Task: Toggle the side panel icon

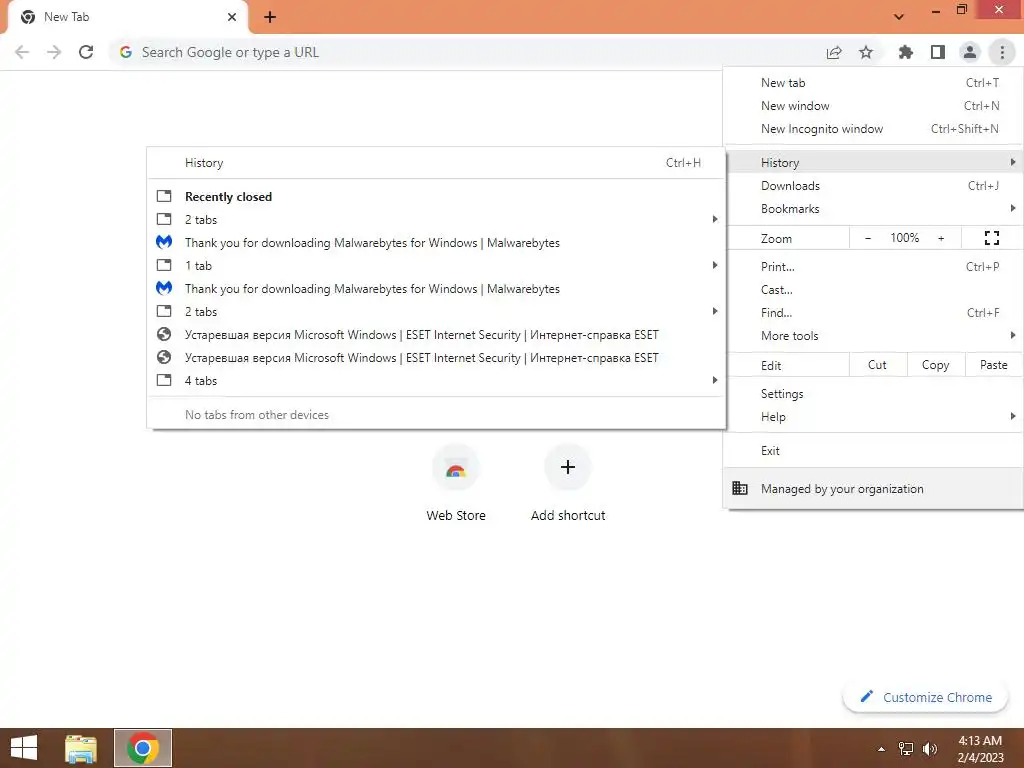Action: [938, 52]
